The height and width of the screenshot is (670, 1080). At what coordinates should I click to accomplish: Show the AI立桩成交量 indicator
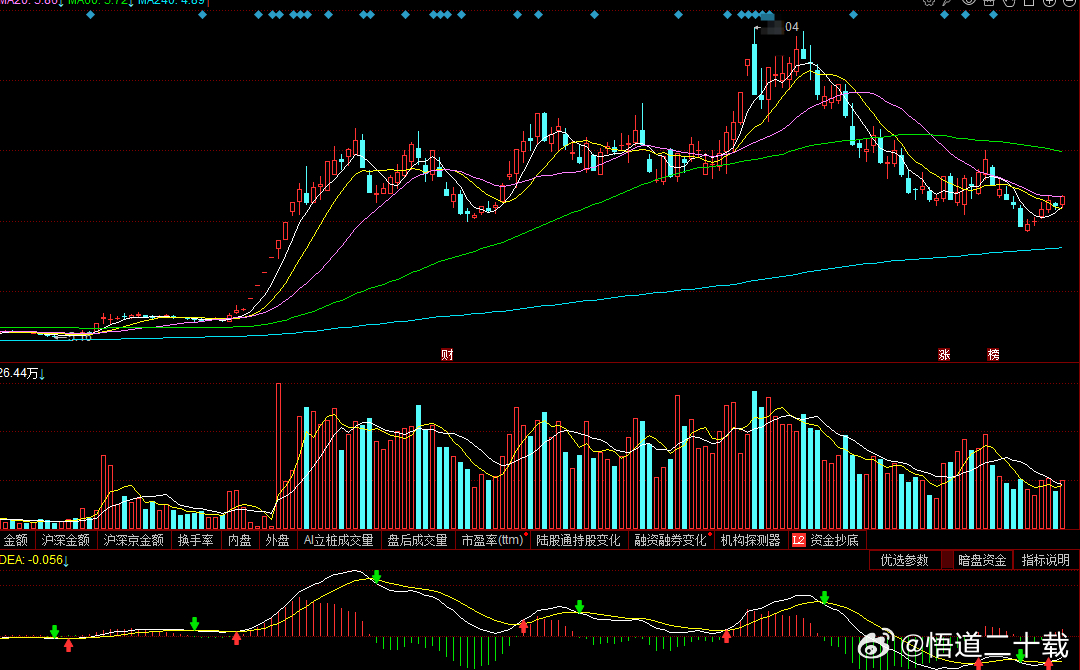click(x=338, y=541)
